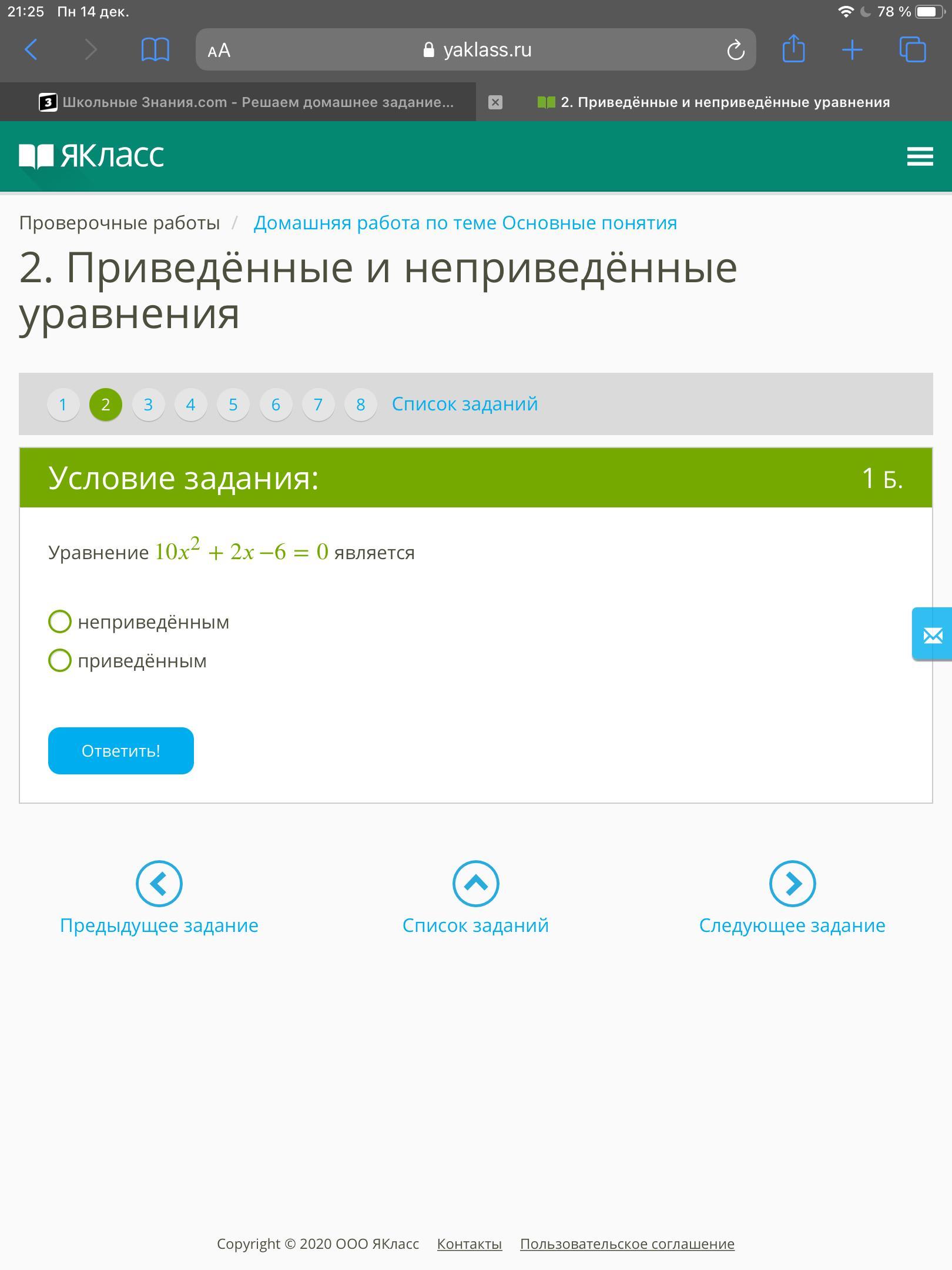The width and height of the screenshot is (952, 1270).
Task: Tap the Safari forward arrow
Action: tap(90, 49)
